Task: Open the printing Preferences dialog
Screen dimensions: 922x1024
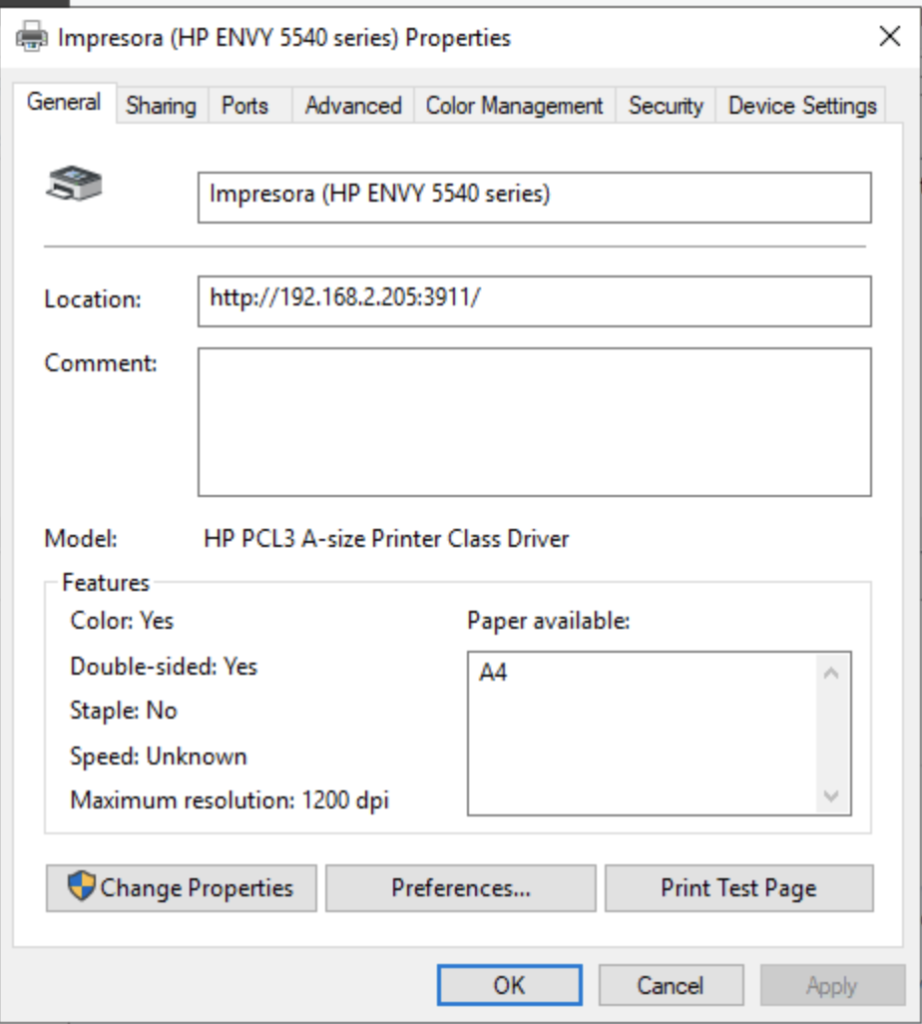Action: tap(459, 888)
